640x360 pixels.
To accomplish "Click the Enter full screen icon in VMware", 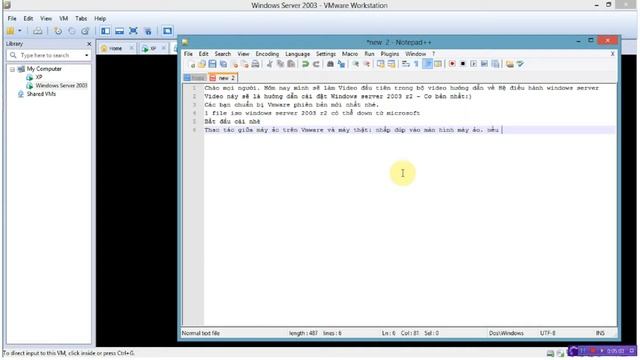I will point(133,31).
